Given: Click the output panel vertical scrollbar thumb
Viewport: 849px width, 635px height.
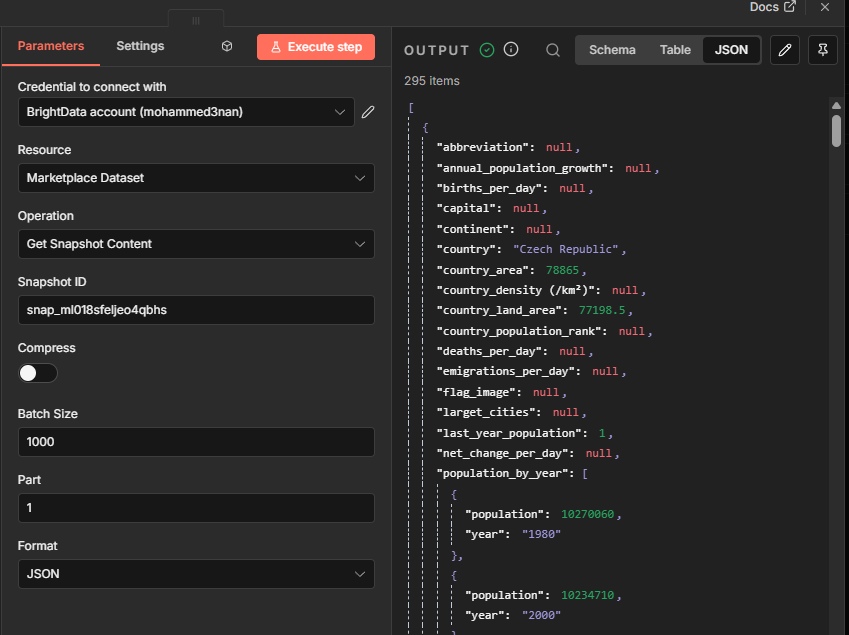Looking at the screenshot, I should click(x=836, y=130).
